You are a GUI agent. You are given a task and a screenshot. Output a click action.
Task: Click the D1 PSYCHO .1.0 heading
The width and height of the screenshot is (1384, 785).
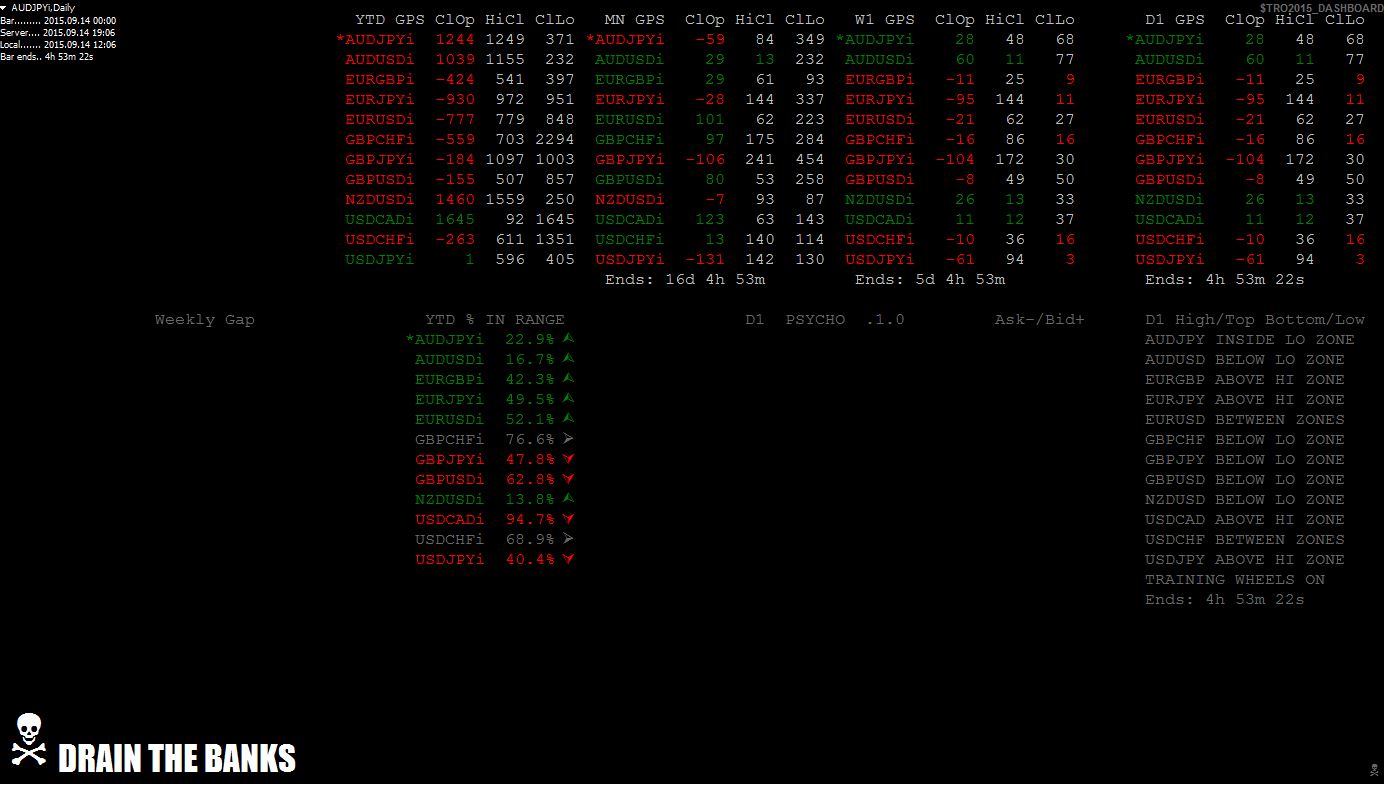click(x=825, y=320)
